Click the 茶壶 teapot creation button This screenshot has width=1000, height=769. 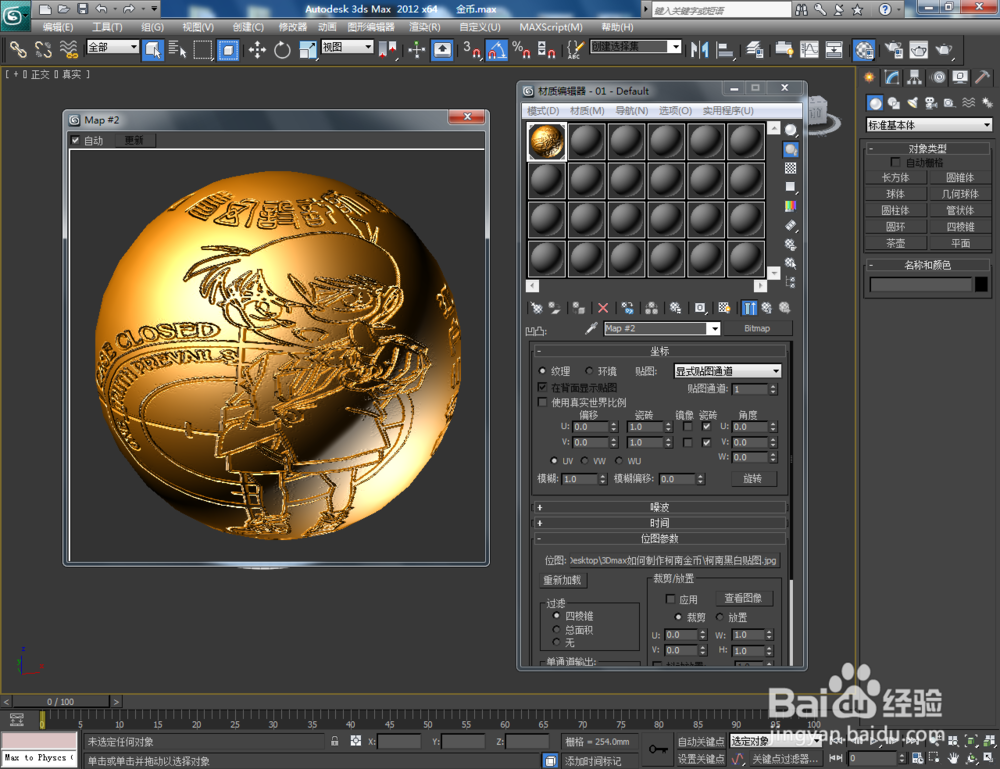(x=895, y=243)
